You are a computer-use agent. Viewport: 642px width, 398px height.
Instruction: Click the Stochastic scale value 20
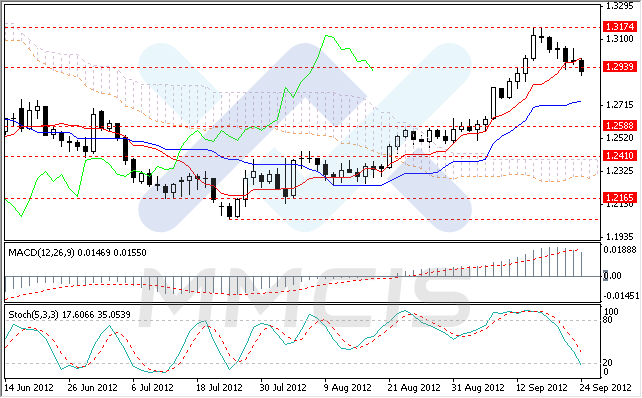(x=608, y=363)
